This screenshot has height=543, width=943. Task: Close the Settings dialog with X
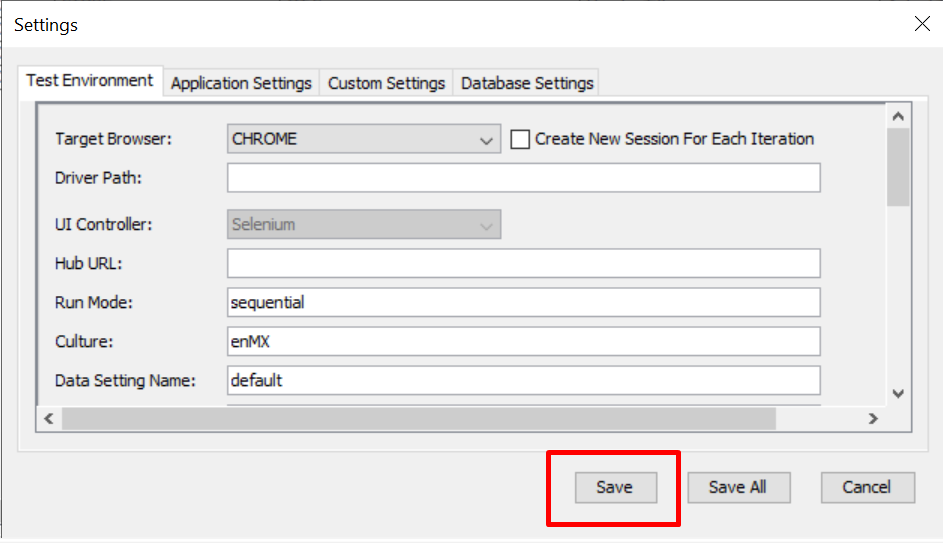[921, 24]
